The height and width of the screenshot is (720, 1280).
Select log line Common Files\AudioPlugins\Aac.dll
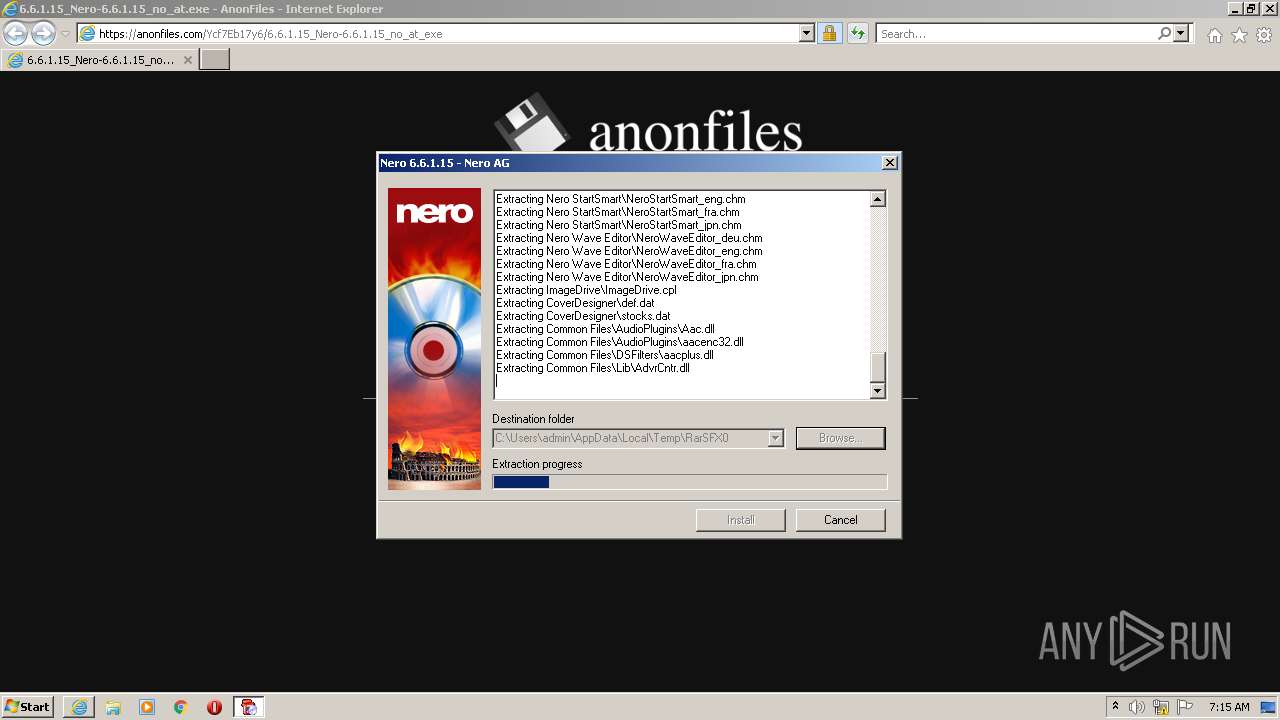[605, 329]
